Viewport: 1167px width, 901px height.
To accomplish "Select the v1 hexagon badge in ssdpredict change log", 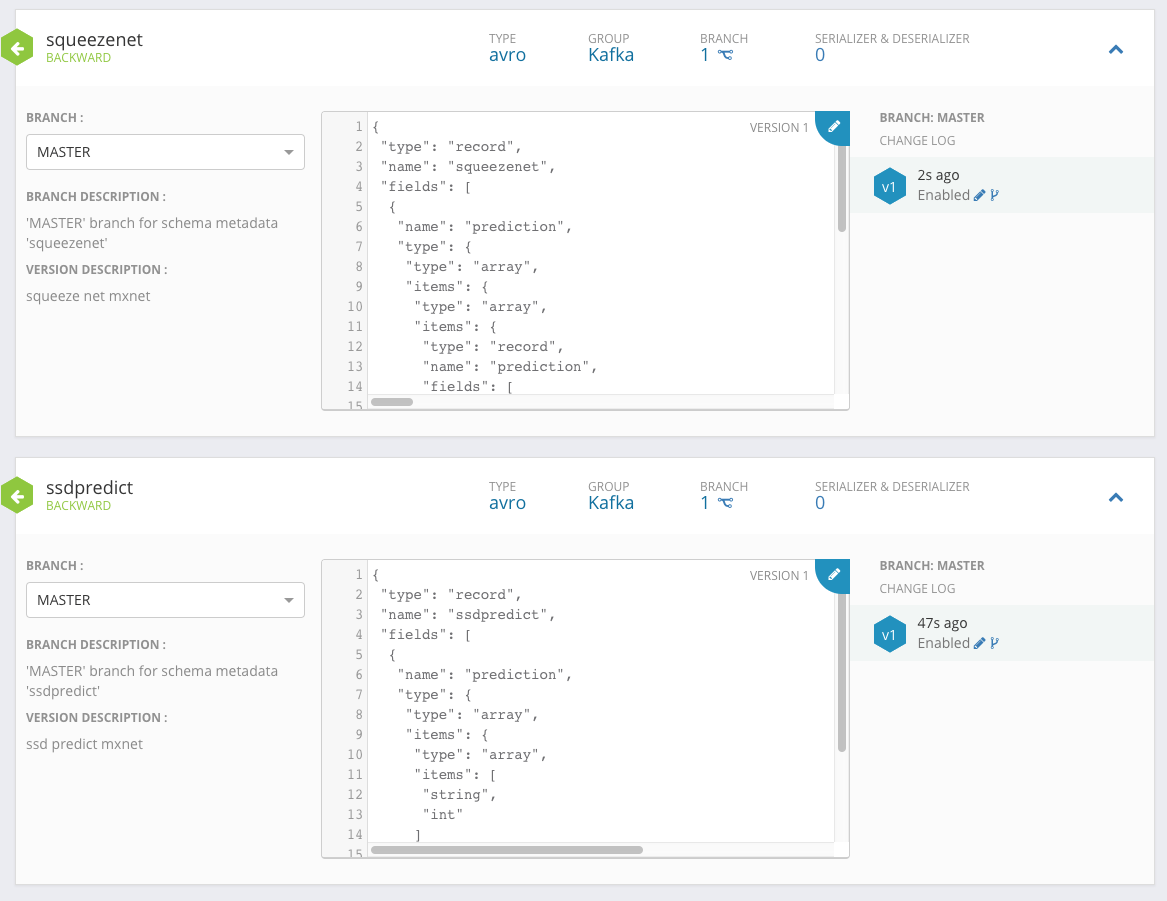I will pyautogui.click(x=889, y=634).
